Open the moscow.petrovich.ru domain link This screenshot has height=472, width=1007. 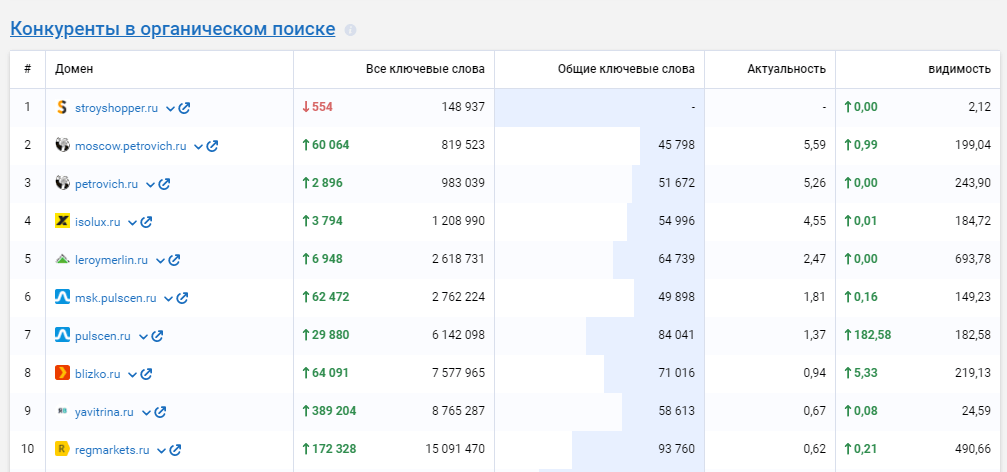130,146
